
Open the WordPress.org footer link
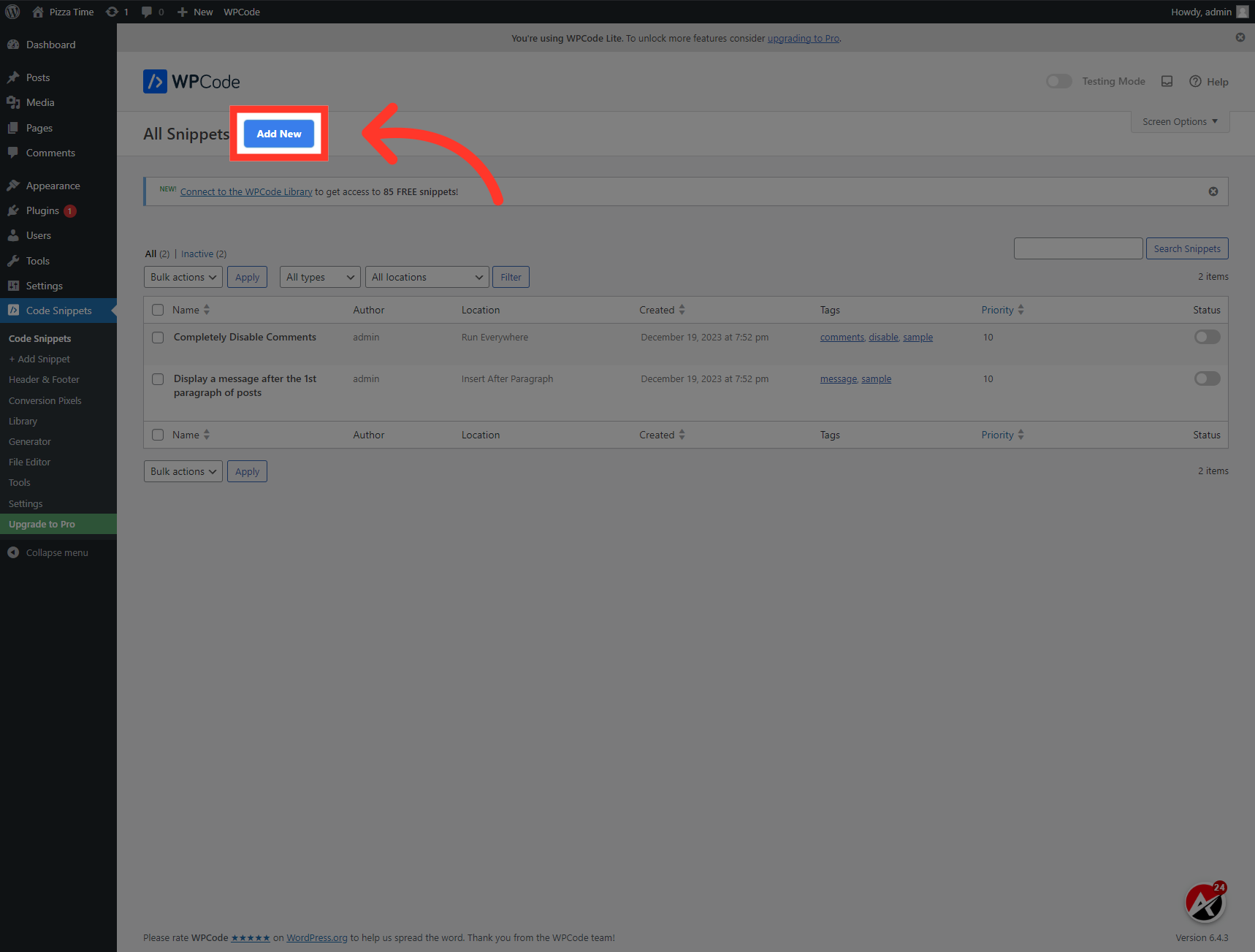pos(317,937)
